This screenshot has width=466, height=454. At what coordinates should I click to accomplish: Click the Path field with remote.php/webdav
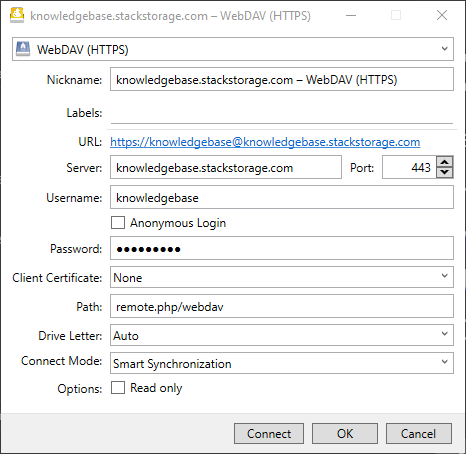282,306
